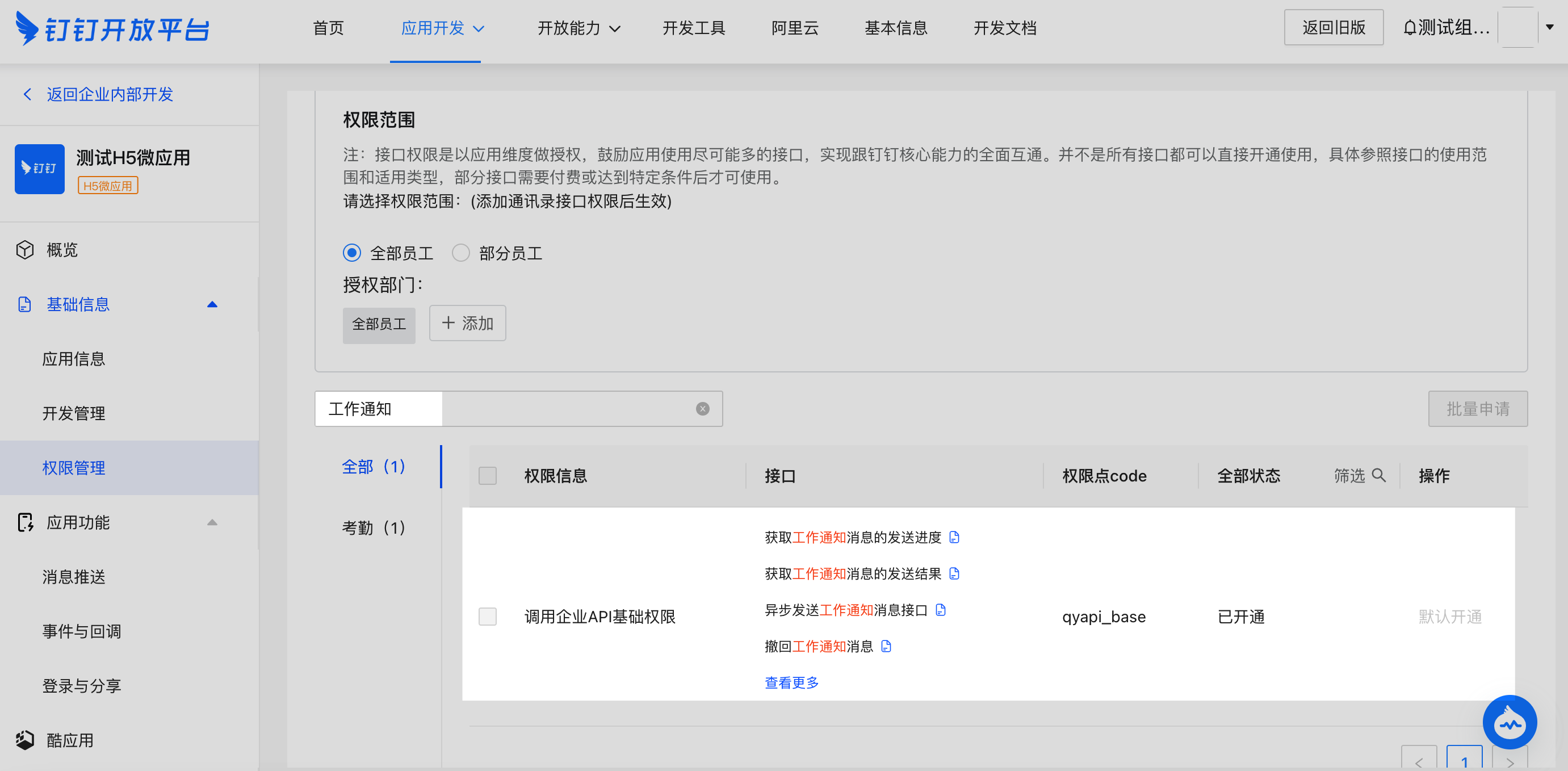Open 登录与分享 in sidebar

[x=82, y=686]
